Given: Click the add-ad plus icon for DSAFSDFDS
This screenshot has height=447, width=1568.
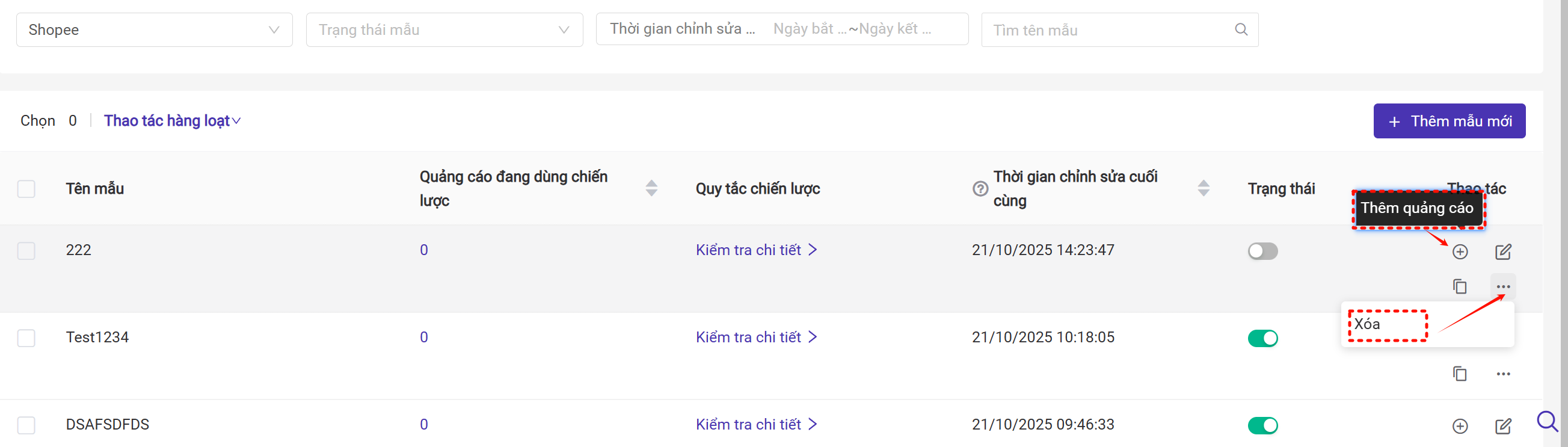Looking at the screenshot, I should [1460, 426].
